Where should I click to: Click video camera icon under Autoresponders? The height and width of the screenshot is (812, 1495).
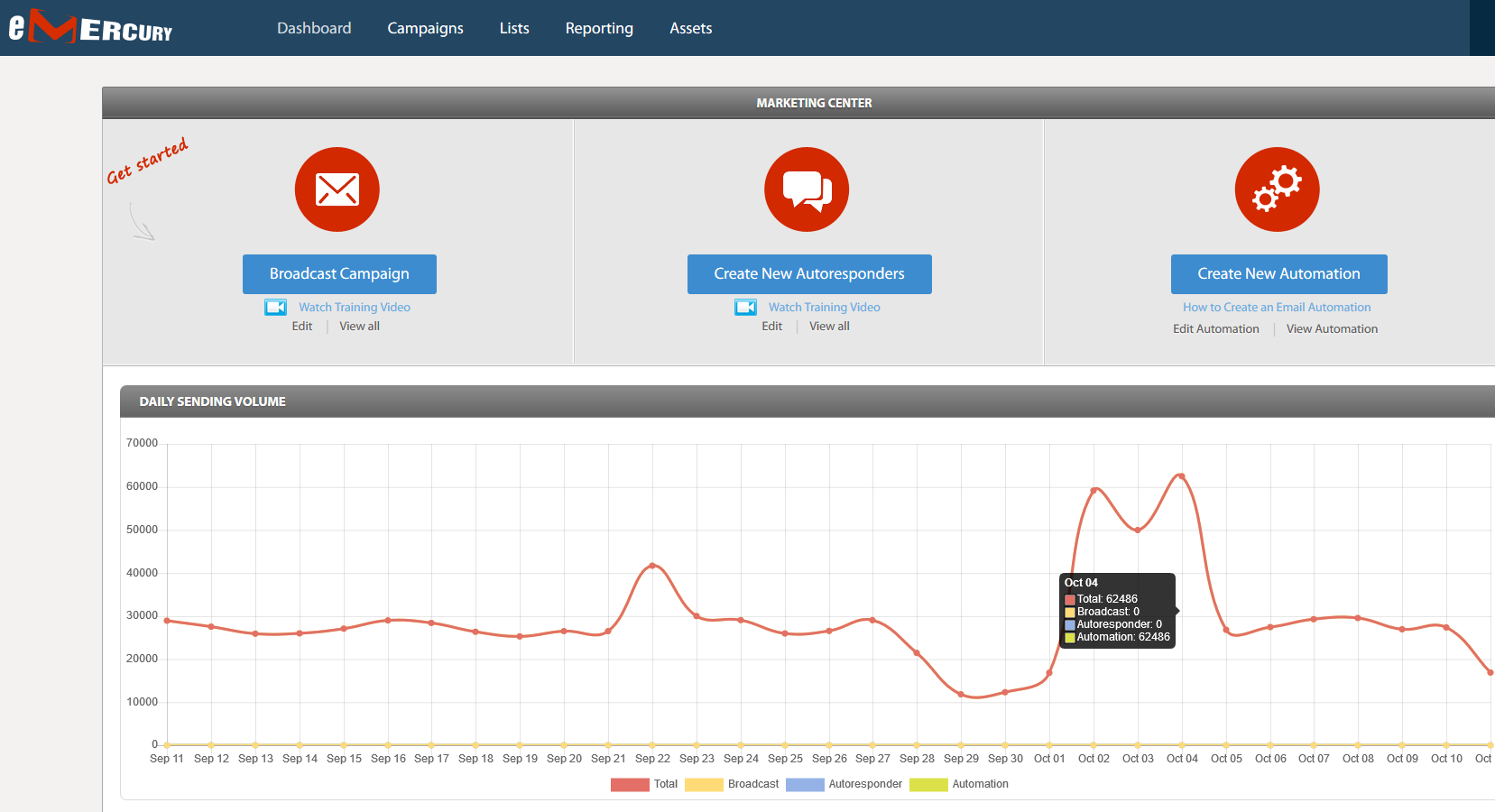(x=745, y=308)
